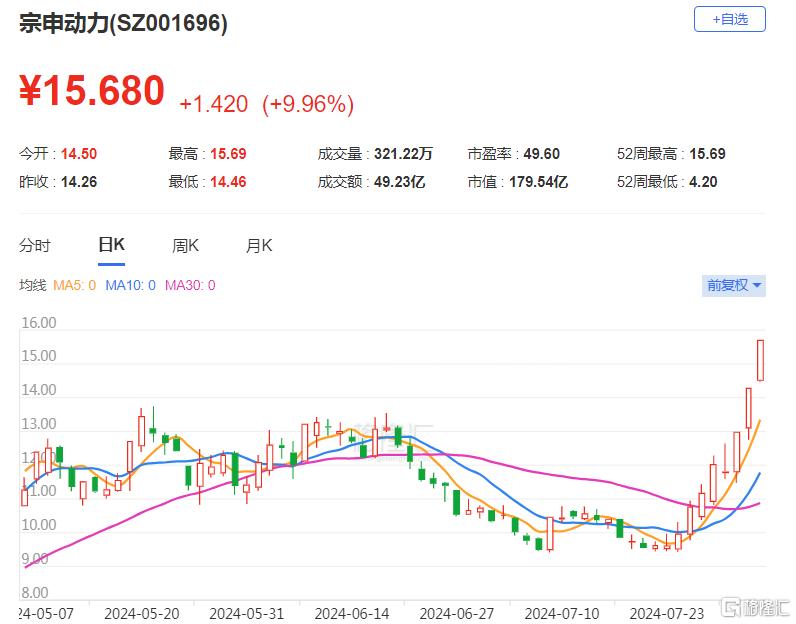The width and height of the screenshot is (796, 624).
Task: Click the stock title 宗申动力(SZ001696)
Action: point(123,23)
